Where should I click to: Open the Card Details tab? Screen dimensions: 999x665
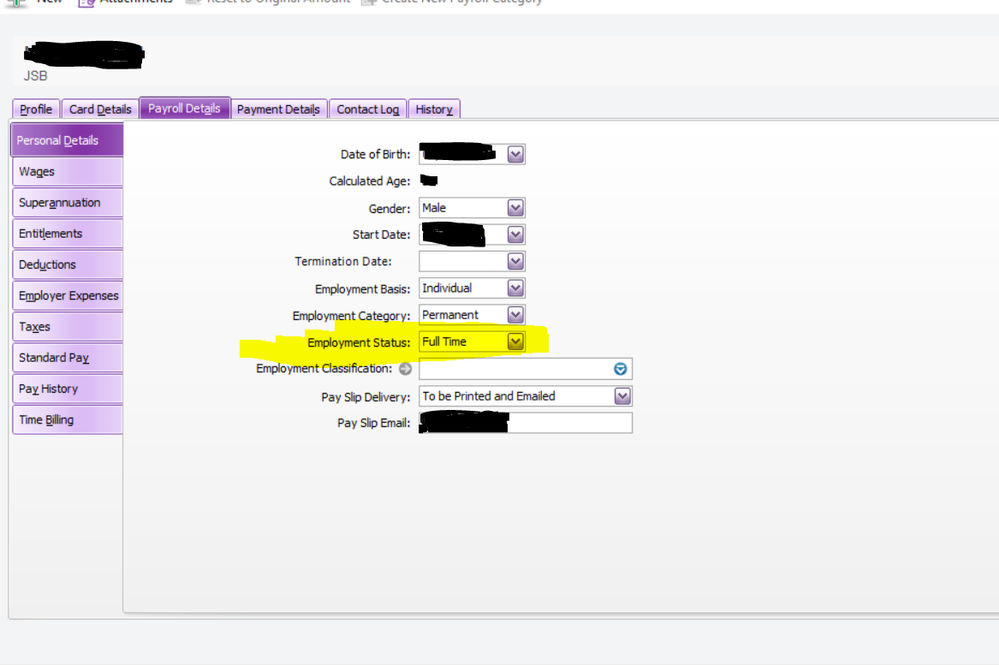click(100, 109)
